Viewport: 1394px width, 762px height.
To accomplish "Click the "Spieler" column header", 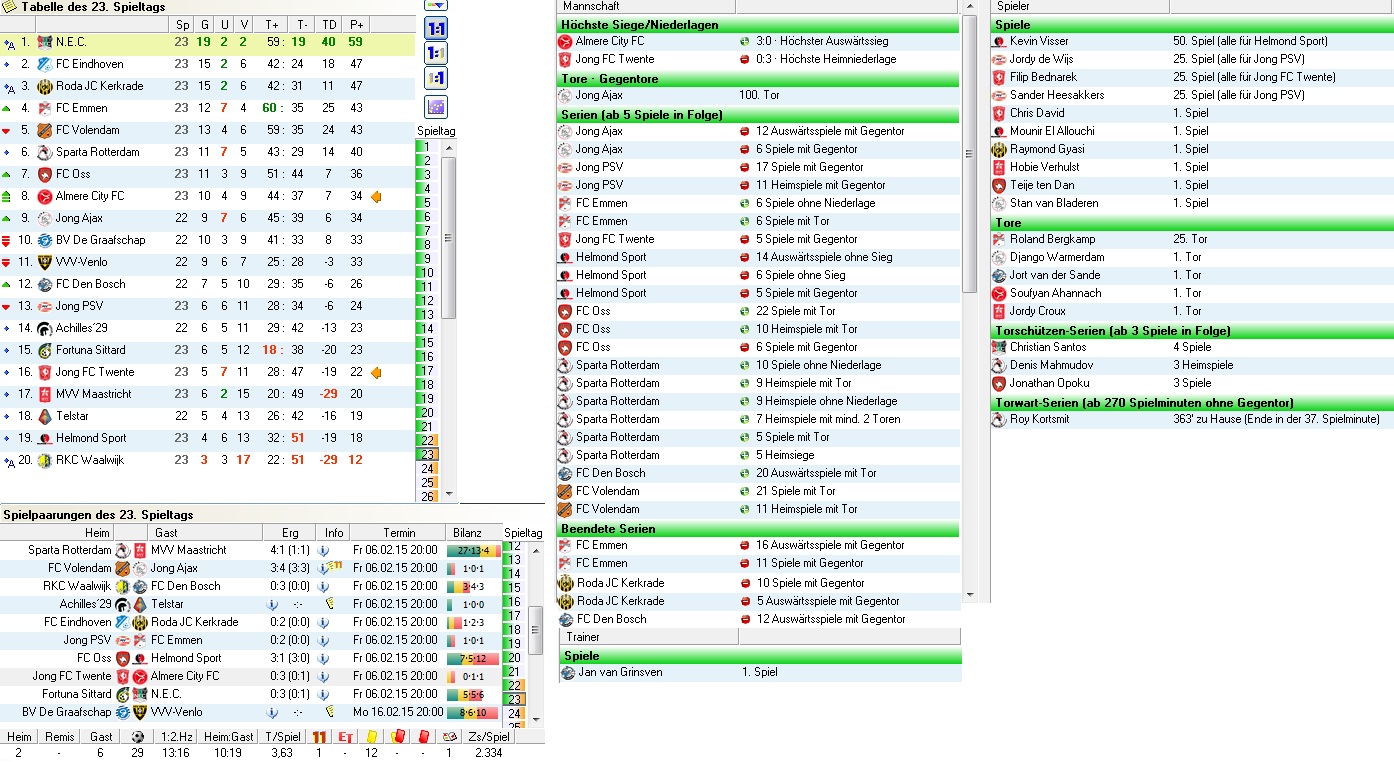I will coord(1080,6).
